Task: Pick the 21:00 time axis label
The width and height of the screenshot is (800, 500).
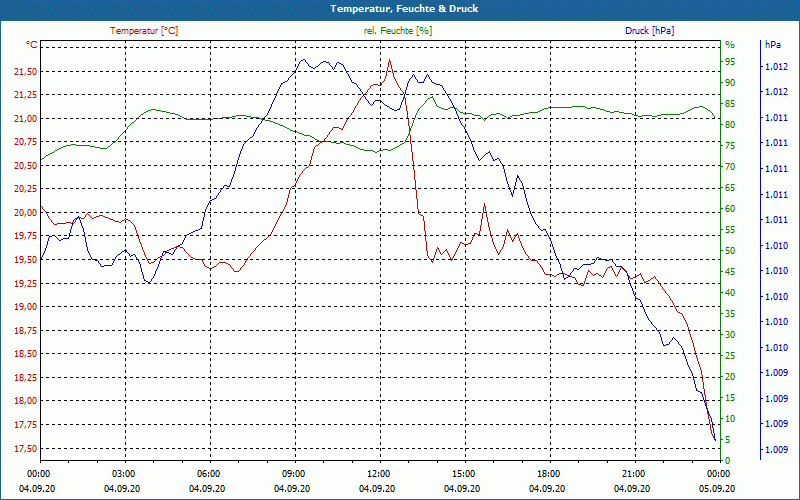Action: (633, 473)
